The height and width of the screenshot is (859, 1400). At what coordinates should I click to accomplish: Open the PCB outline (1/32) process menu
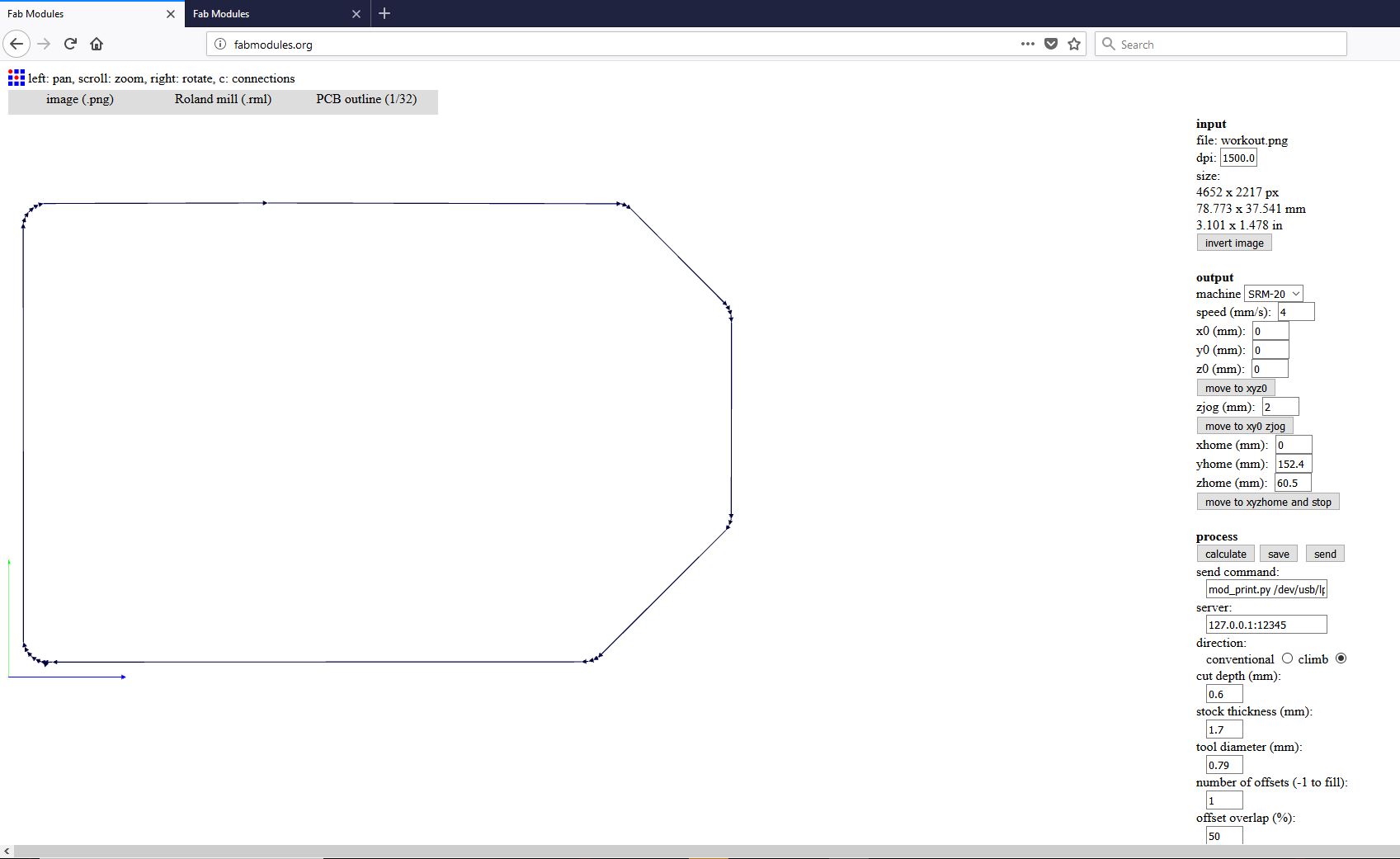(x=366, y=99)
